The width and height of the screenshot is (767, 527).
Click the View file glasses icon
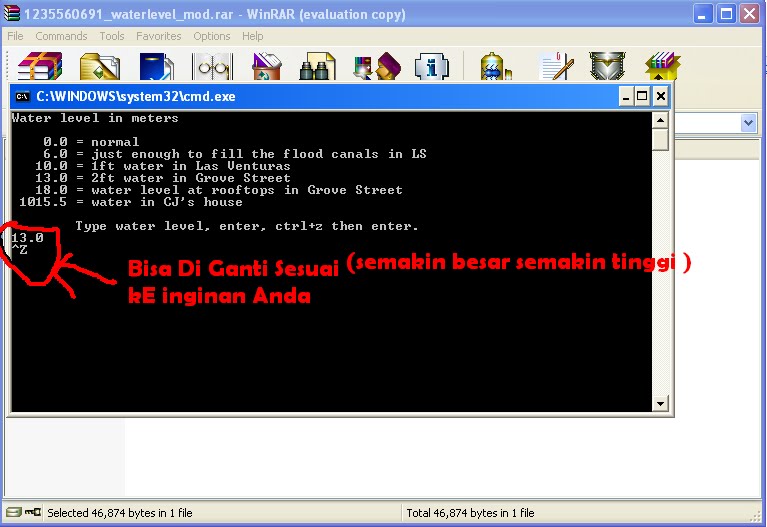click(x=213, y=67)
